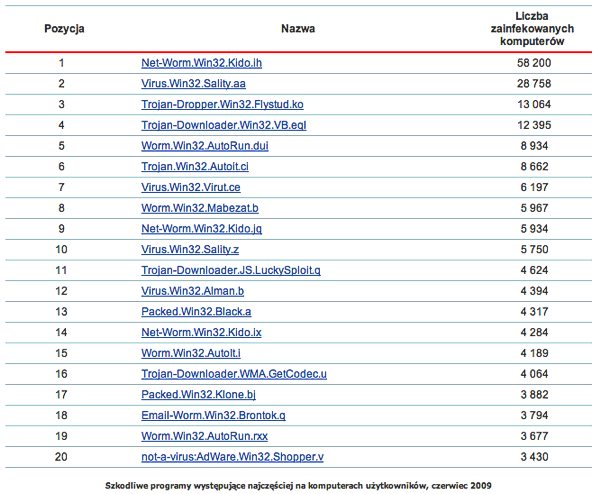Open the Packed.Win32.Klone.bj link
Viewport: 600px width, 494px height.
tap(198, 395)
